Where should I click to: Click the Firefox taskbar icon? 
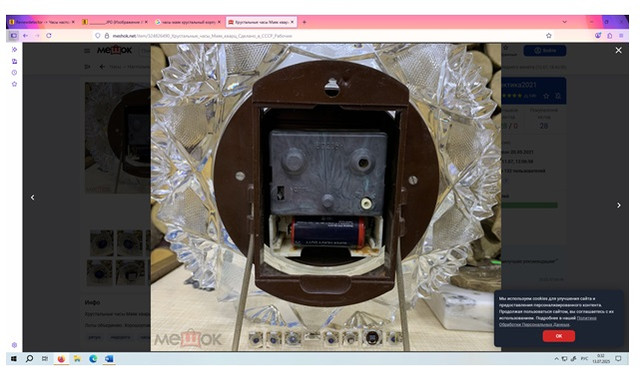tap(61, 359)
